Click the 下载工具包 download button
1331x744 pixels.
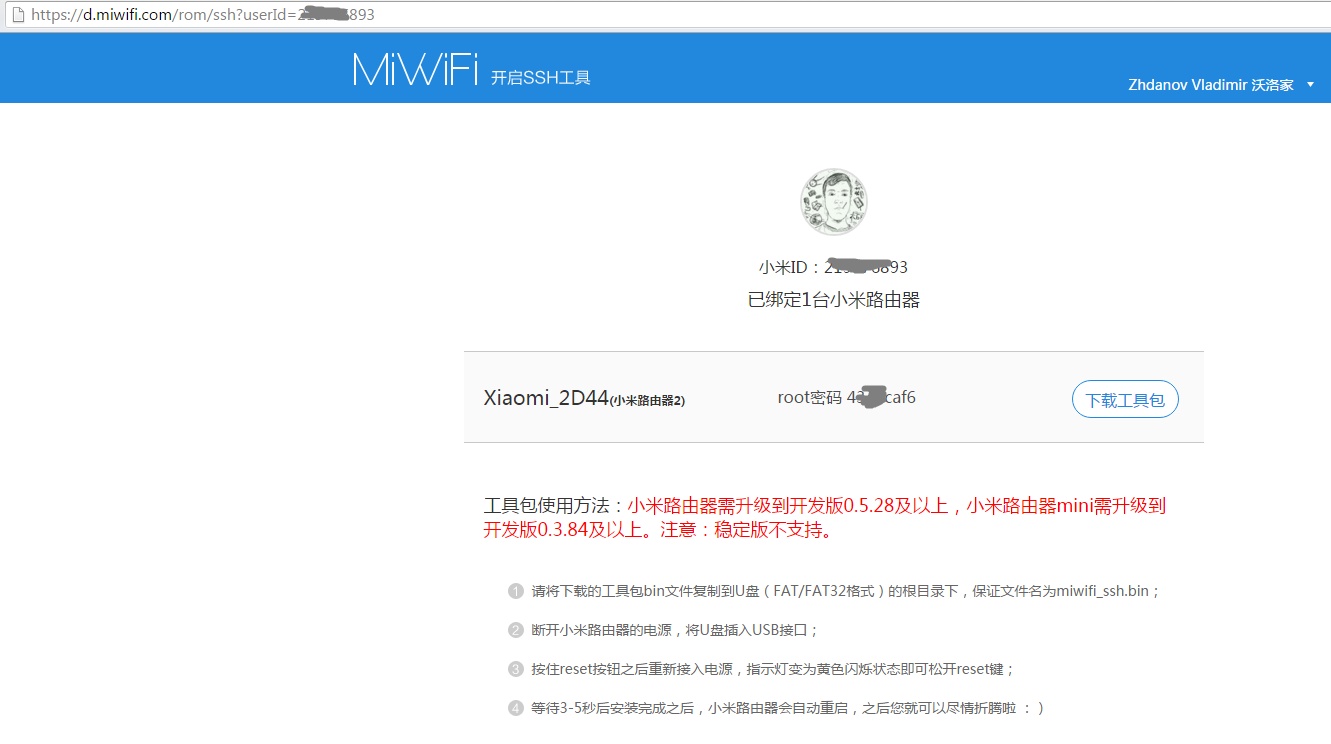1125,399
